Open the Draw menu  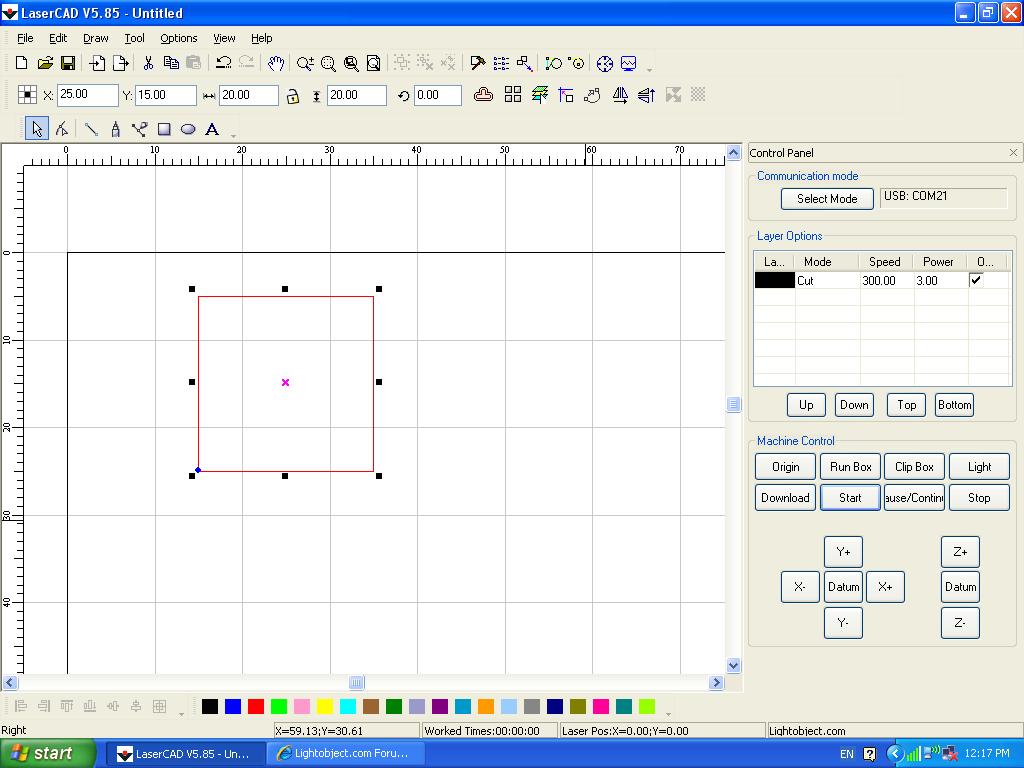point(96,38)
